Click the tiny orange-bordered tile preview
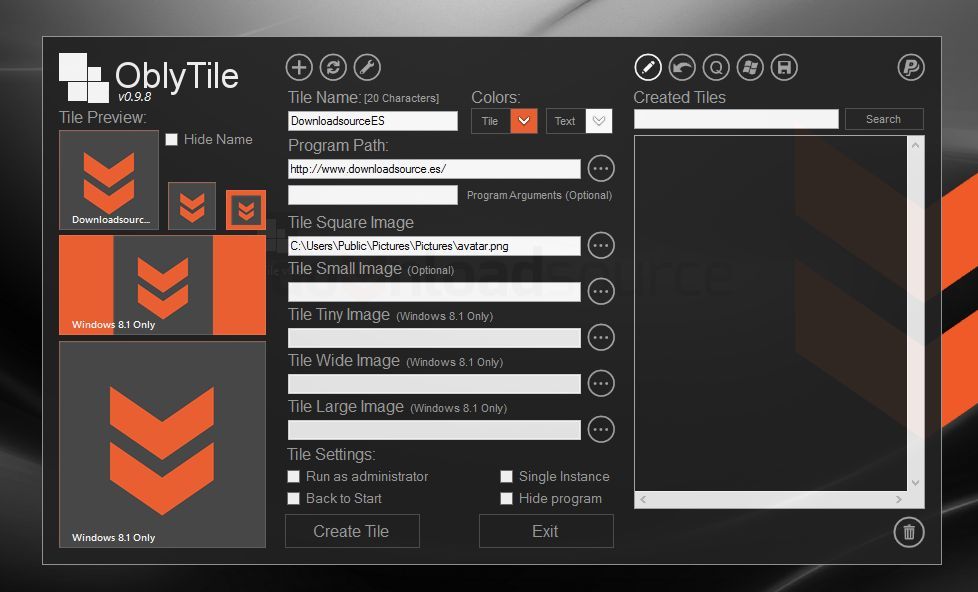The width and height of the screenshot is (978, 592). 246,210
